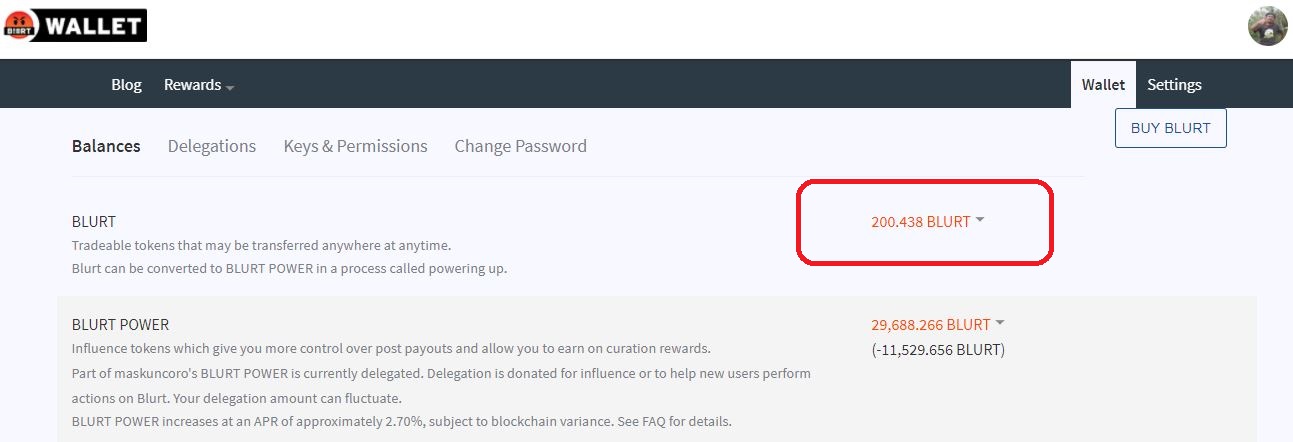Open the user profile avatar menu

(x=1267, y=26)
